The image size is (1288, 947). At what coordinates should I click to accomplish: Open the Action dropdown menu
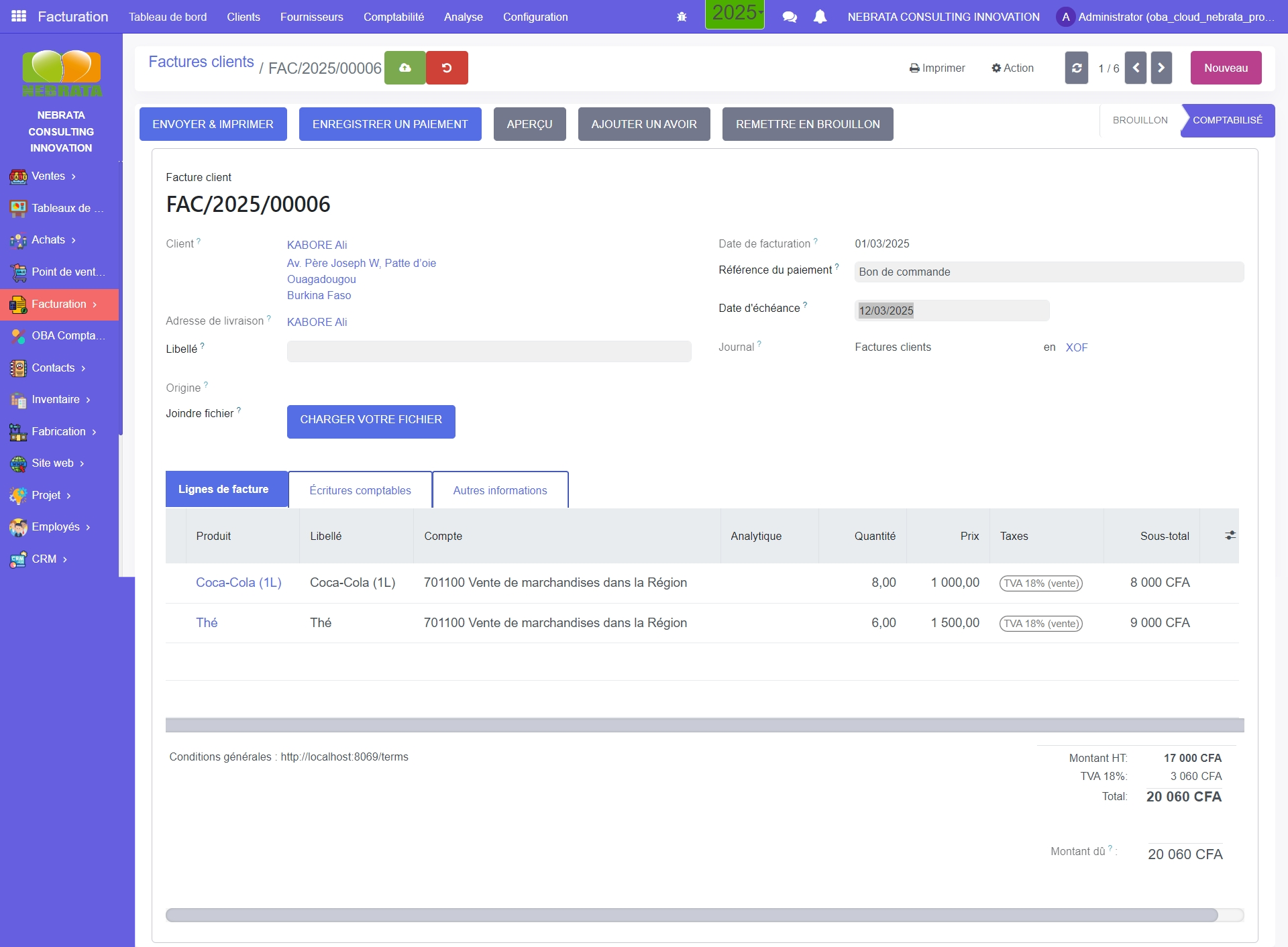pyautogui.click(x=1012, y=68)
